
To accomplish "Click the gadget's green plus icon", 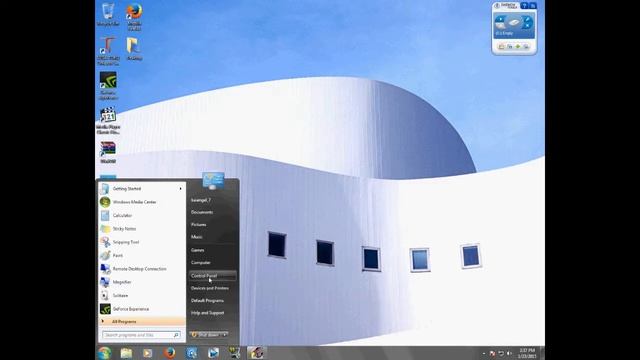I will pos(518,47).
